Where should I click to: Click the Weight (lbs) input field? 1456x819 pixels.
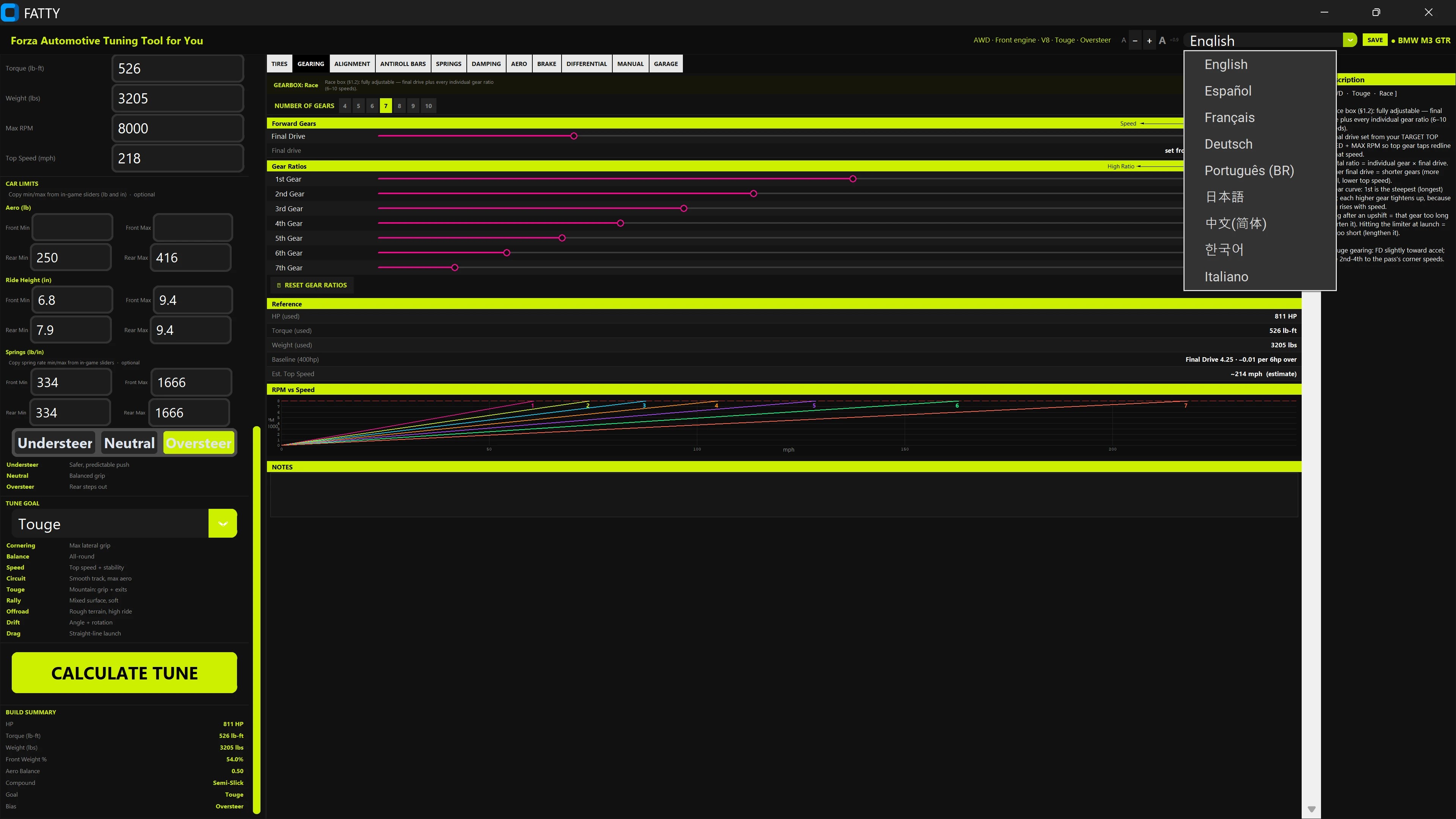(177, 98)
